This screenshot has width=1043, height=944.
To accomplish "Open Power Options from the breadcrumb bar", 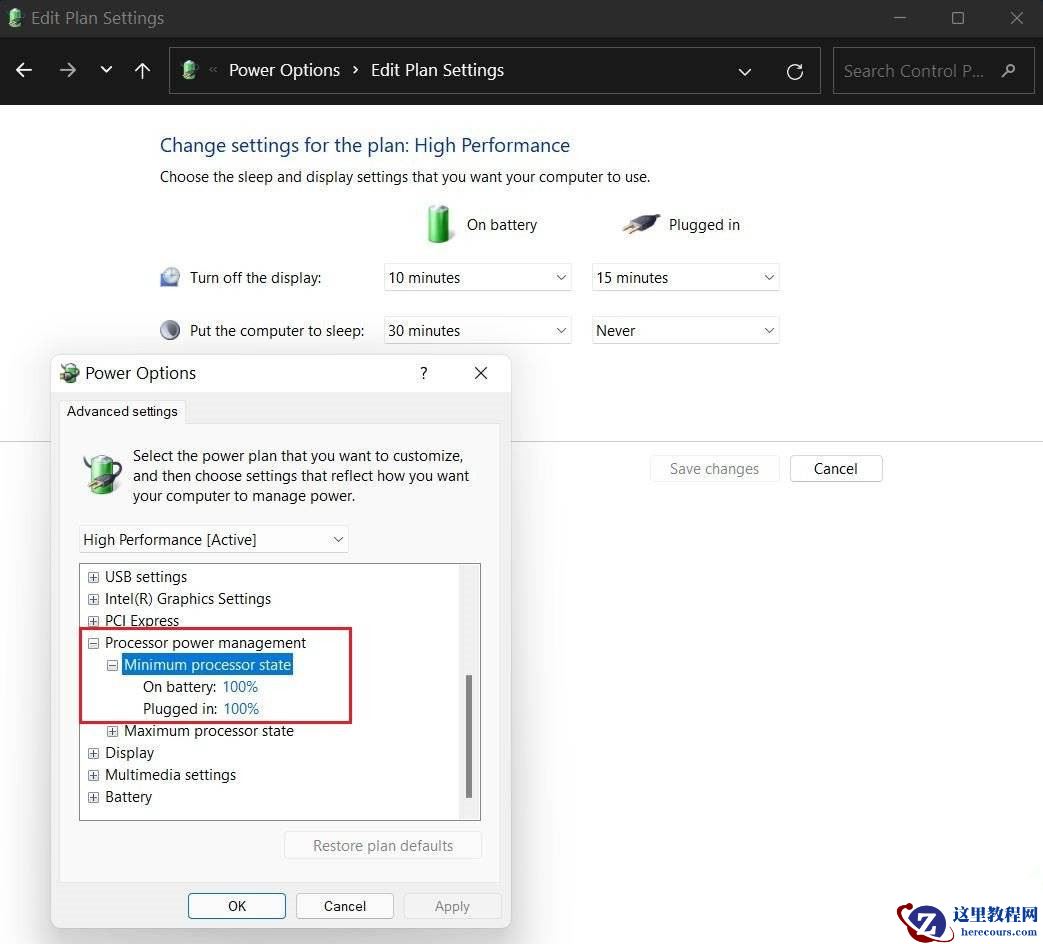I will 284,70.
